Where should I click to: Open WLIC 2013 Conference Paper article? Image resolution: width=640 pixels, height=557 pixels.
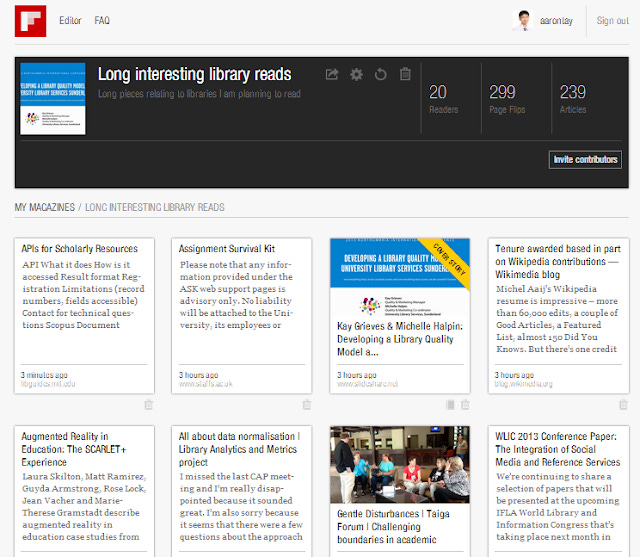558,449
